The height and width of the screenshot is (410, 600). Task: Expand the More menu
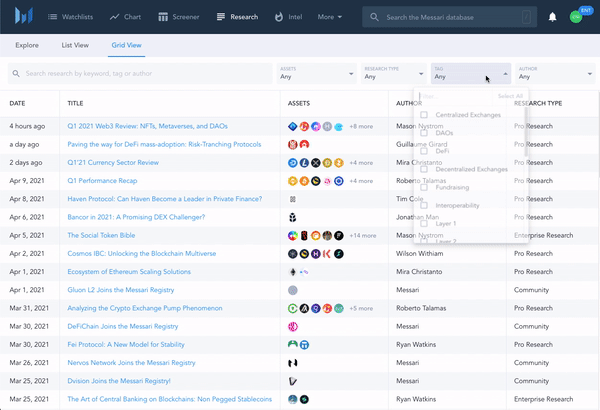pyautogui.click(x=329, y=17)
